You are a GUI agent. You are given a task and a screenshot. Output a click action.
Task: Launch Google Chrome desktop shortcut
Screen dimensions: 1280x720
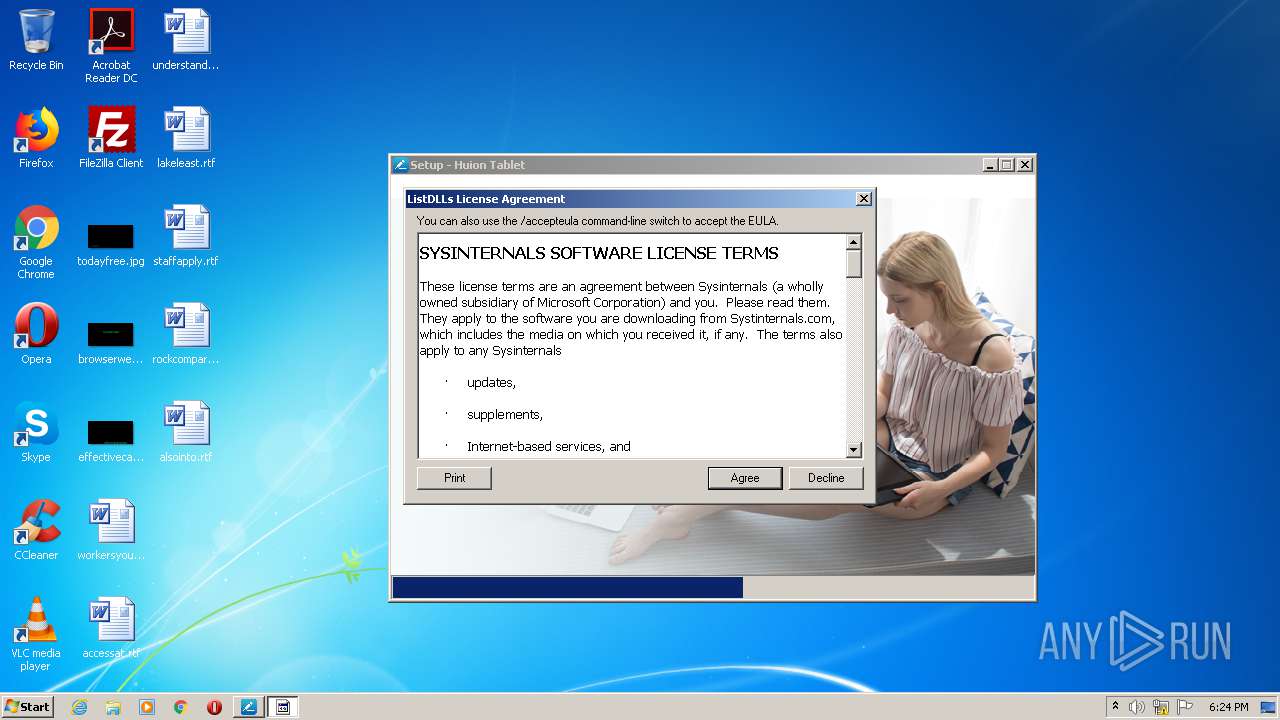(x=36, y=242)
